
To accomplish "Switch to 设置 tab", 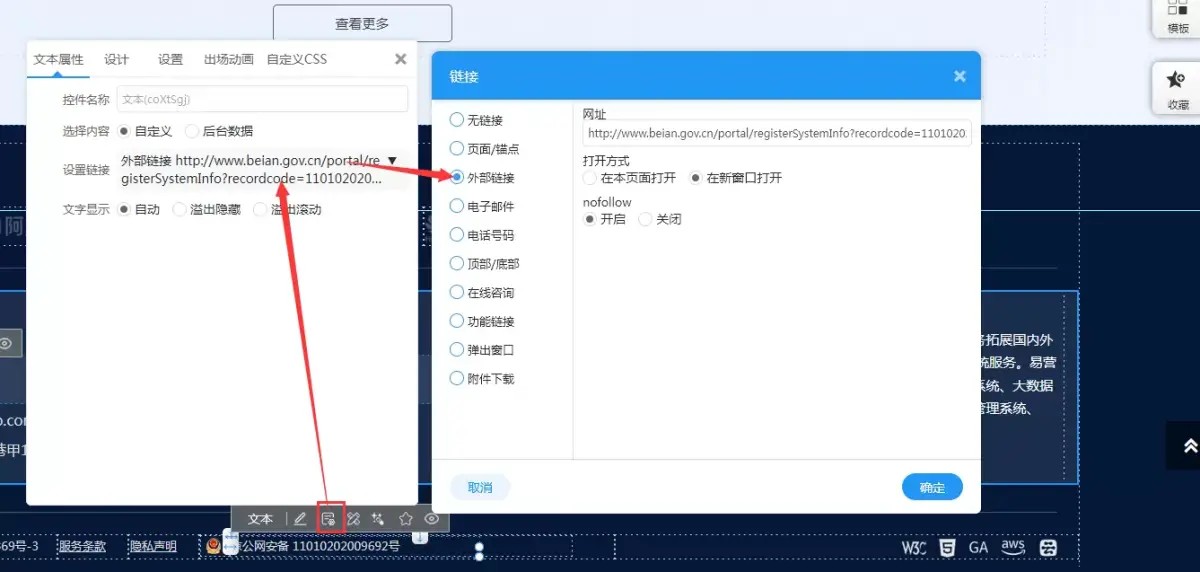I will [x=171, y=59].
